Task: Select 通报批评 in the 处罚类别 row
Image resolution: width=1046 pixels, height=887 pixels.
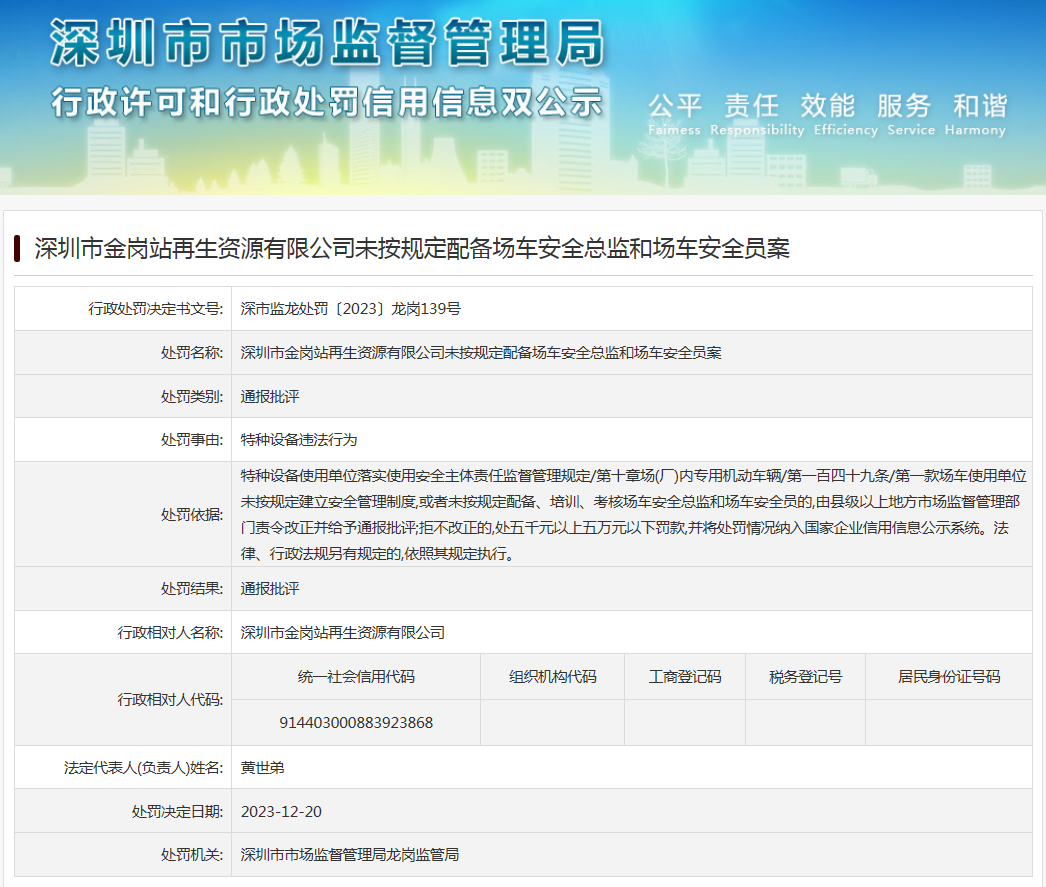Action: [x=270, y=397]
